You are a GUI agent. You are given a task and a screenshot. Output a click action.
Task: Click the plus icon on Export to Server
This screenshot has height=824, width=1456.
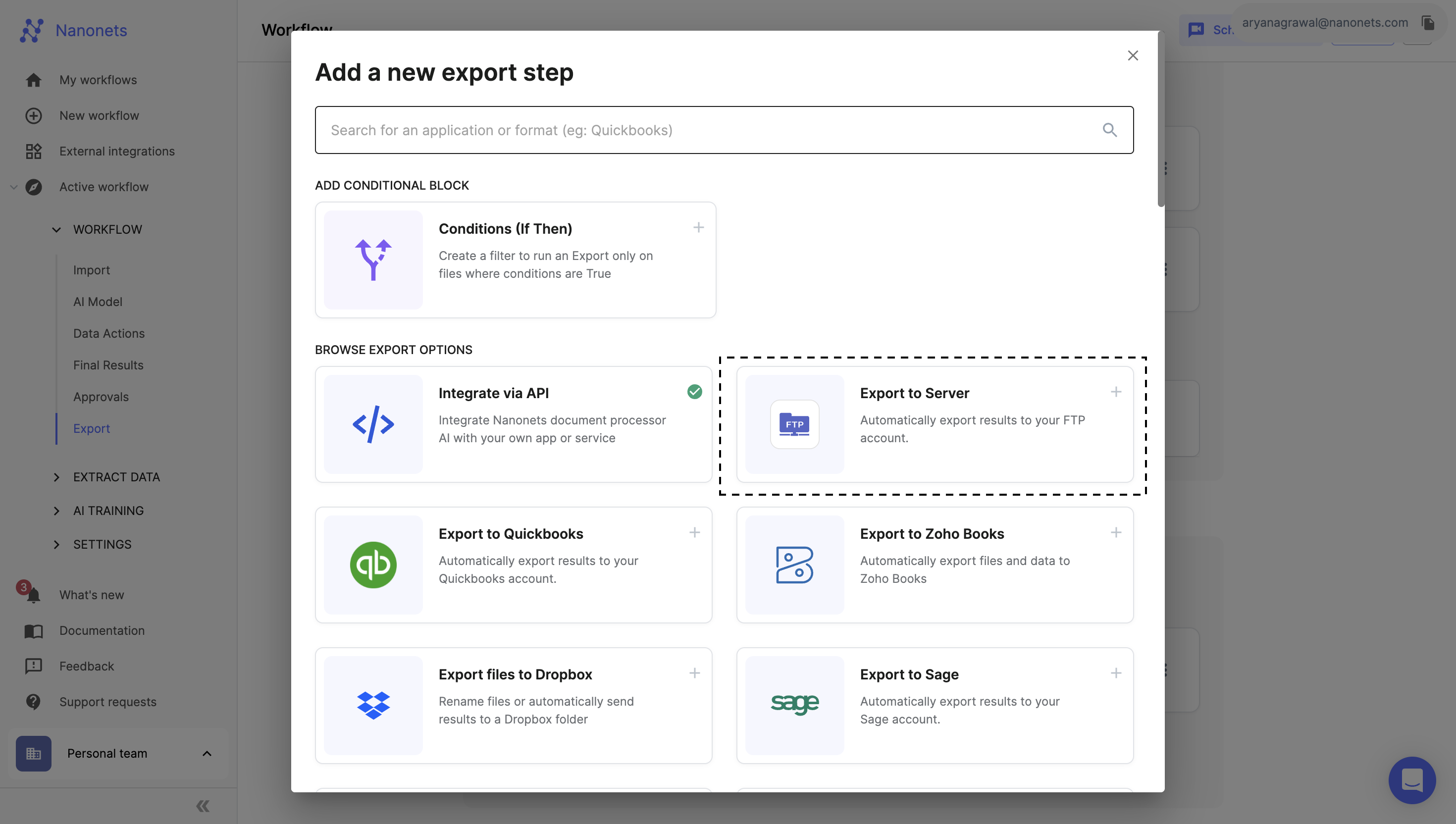1116,392
